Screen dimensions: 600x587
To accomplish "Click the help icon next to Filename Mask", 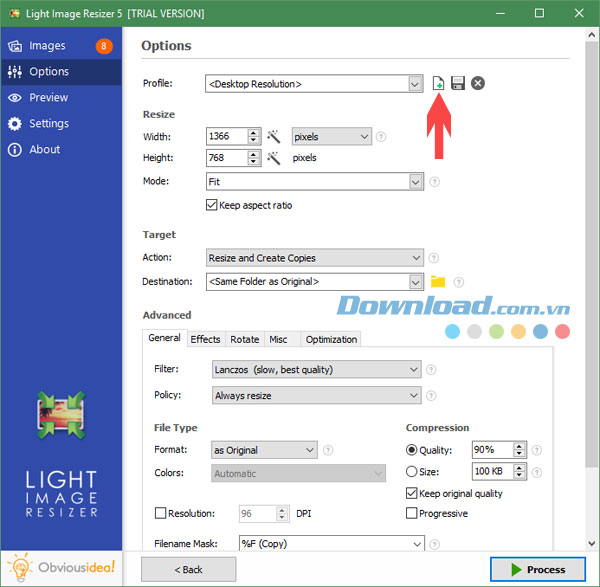I will pos(434,544).
